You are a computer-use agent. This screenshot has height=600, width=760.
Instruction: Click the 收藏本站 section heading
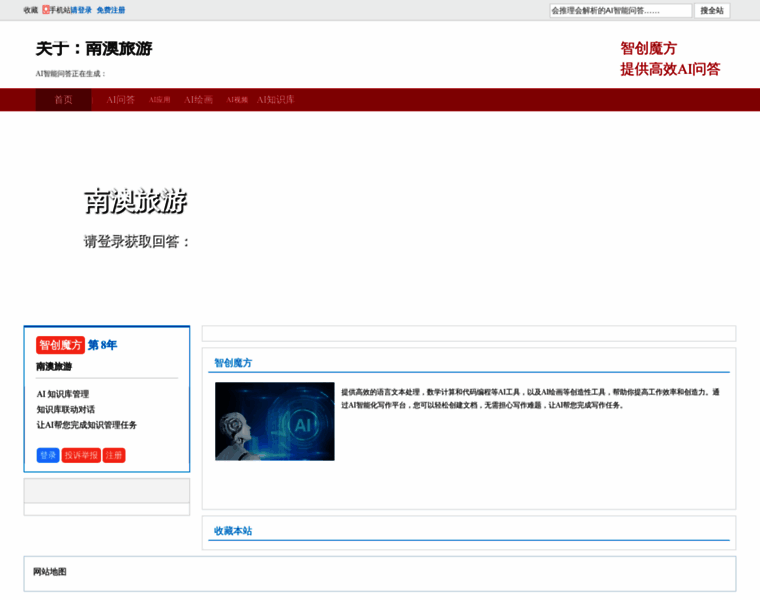pyautogui.click(x=233, y=531)
